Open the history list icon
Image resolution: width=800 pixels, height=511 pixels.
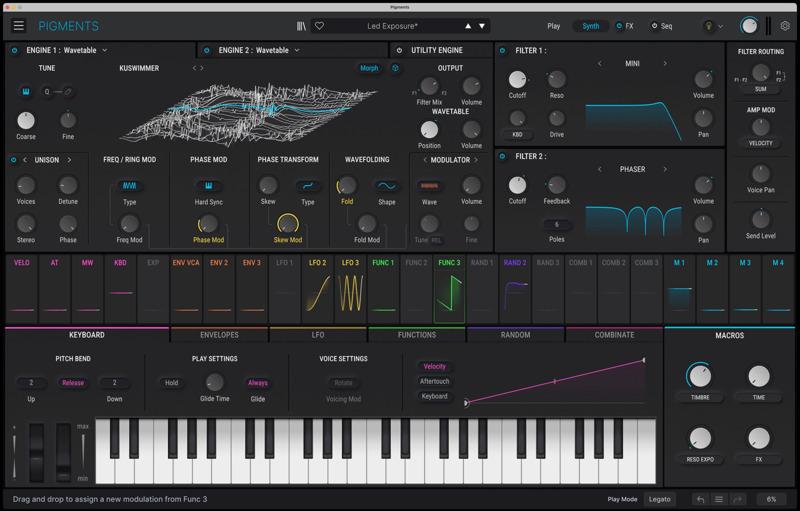click(719, 499)
